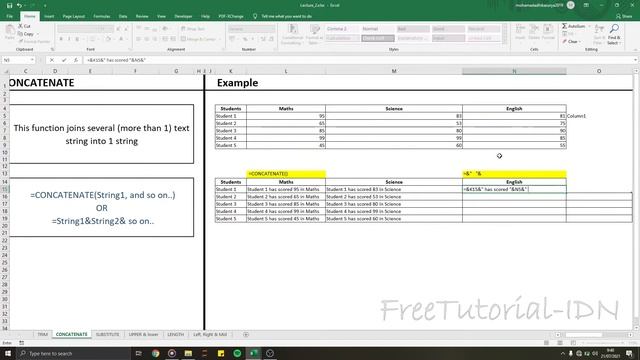Save the workbook from the quick access toolbar
Screen dimensions: 640x360
click(9, 6)
